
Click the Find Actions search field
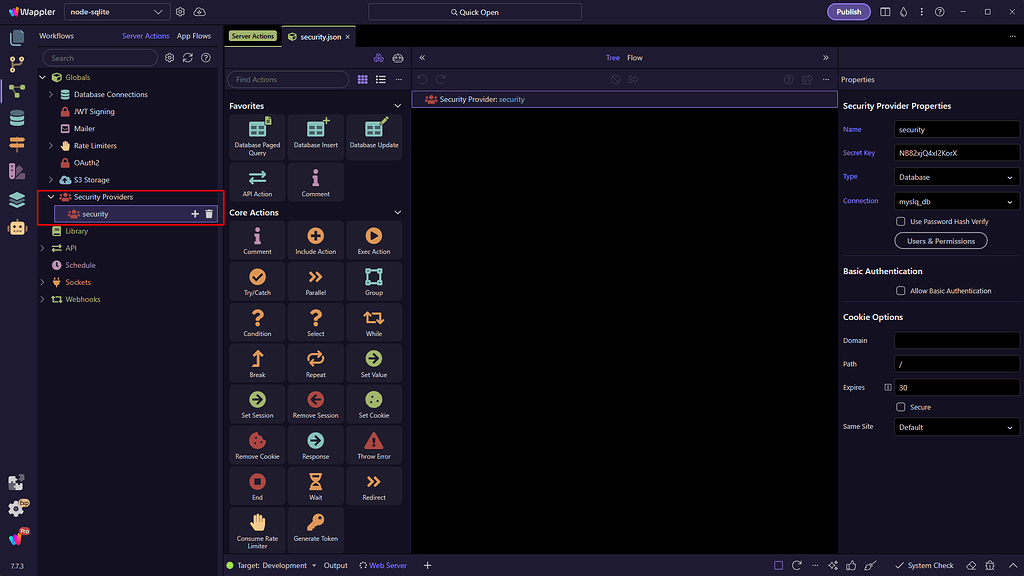click(x=288, y=80)
